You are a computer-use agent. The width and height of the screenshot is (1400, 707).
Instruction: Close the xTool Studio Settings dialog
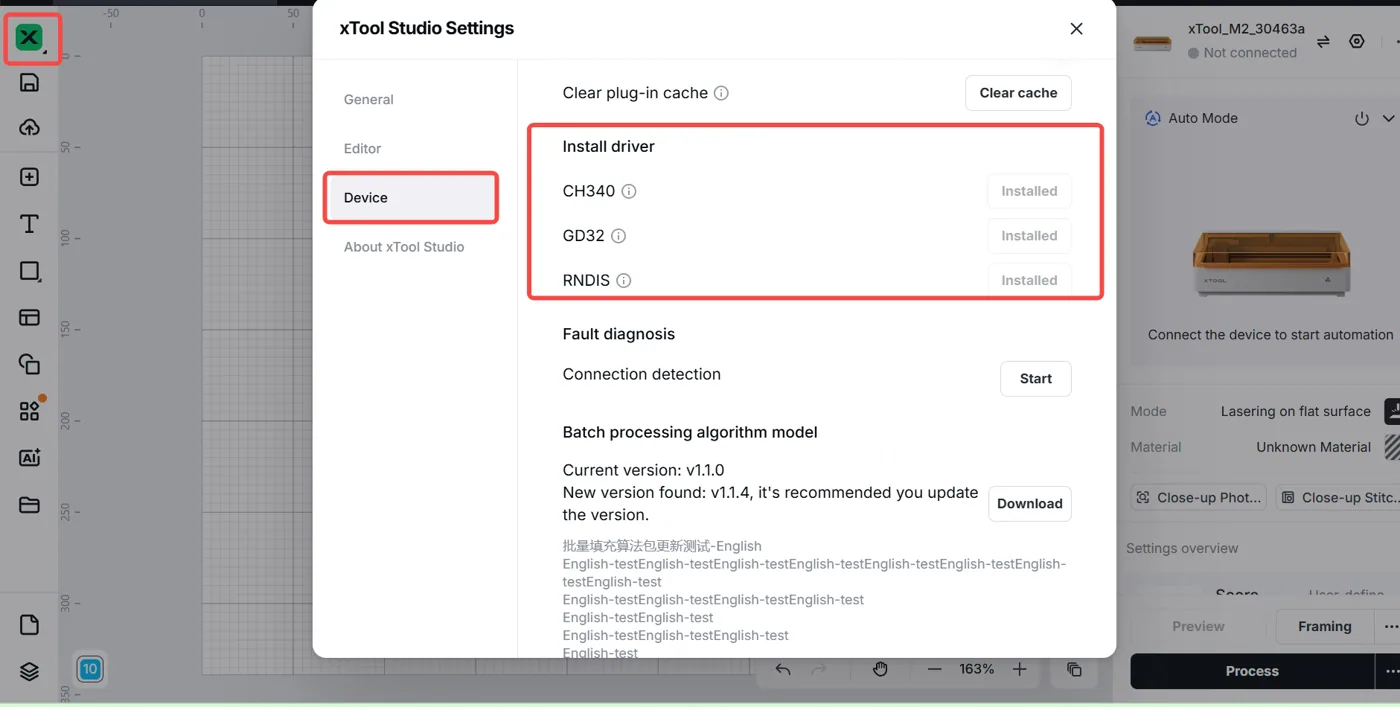pyautogui.click(x=1076, y=29)
